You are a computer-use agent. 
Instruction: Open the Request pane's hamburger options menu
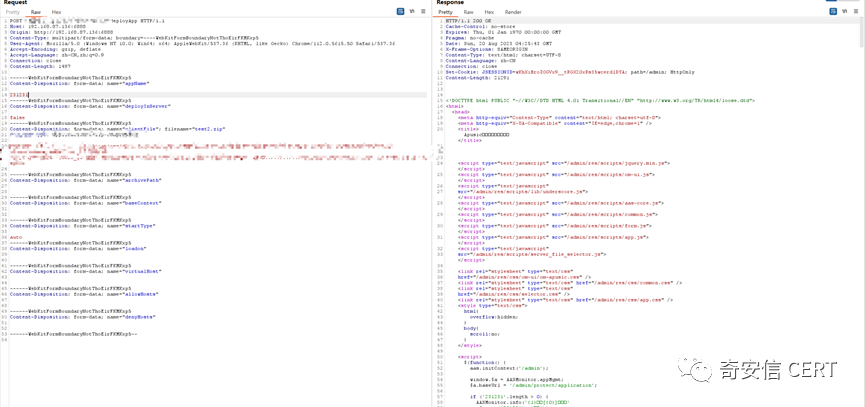[423, 12]
